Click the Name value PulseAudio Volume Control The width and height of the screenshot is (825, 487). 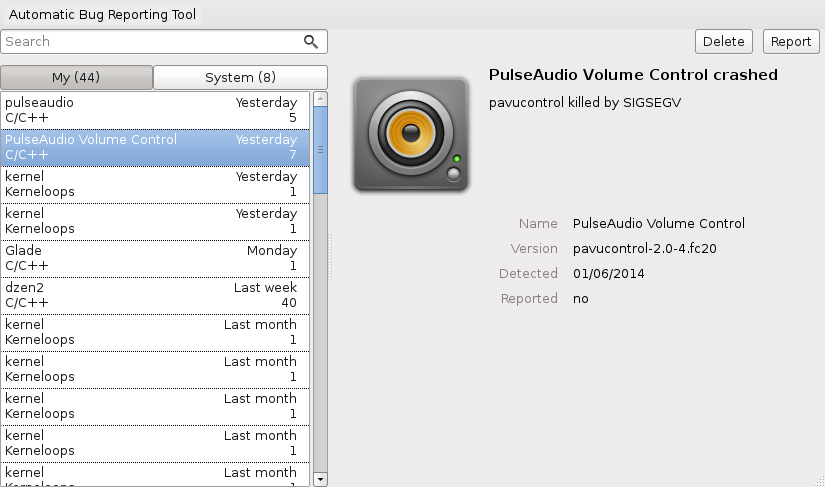(x=658, y=224)
